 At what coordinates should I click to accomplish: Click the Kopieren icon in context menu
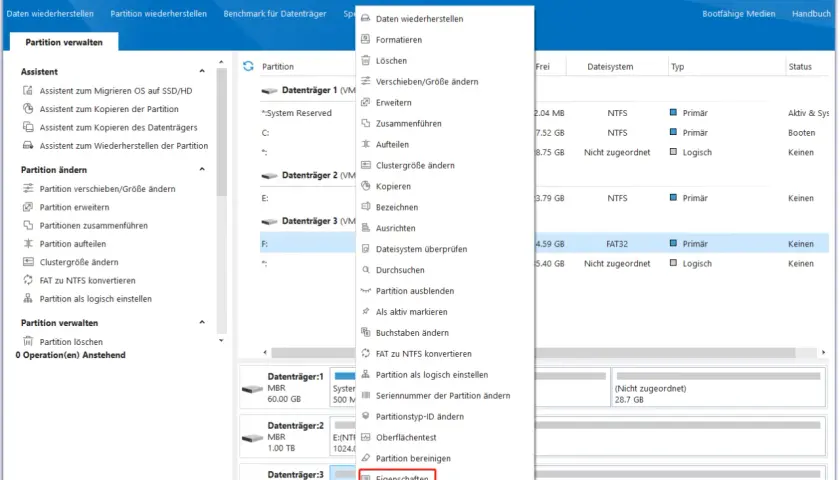point(365,185)
